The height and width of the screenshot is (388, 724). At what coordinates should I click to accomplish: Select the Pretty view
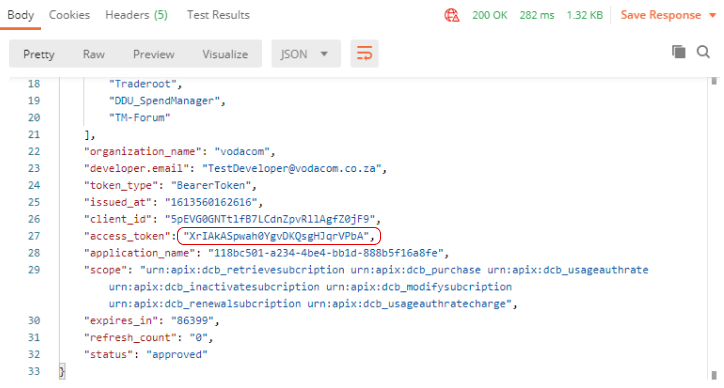pos(39,54)
